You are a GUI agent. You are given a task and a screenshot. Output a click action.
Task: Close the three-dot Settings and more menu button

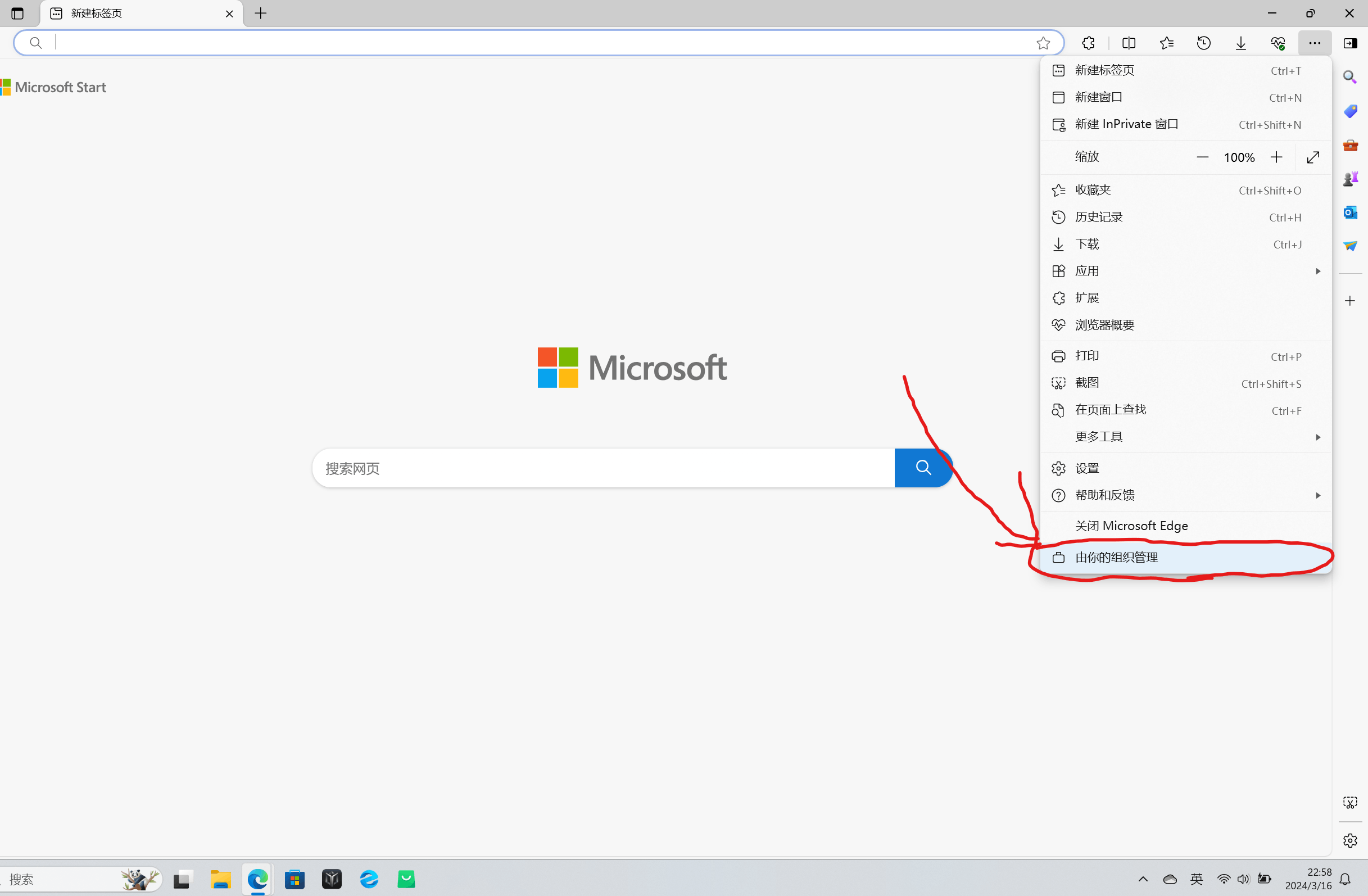tap(1315, 43)
